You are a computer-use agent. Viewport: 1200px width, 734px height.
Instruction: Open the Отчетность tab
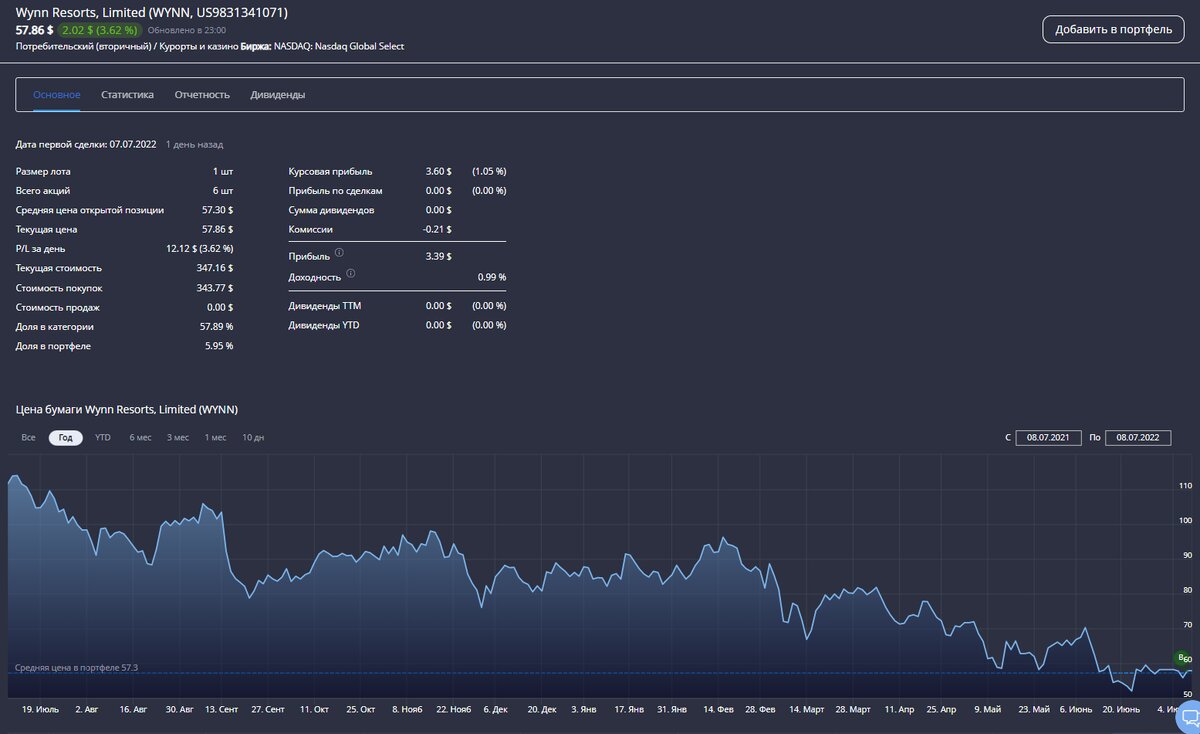pyautogui.click(x=202, y=95)
